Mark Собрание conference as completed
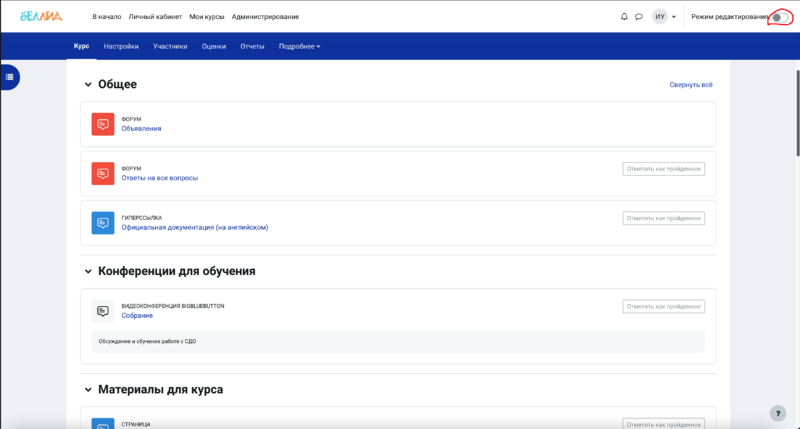The image size is (800, 429). coord(663,307)
